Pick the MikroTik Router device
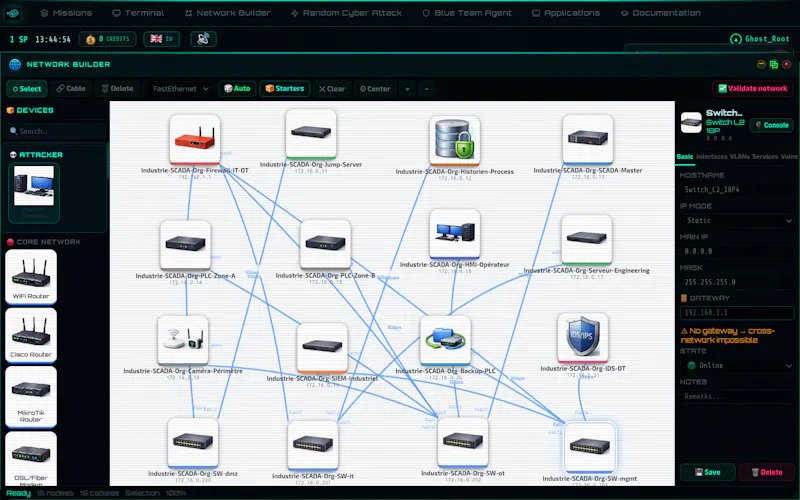The height and width of the screenshot is (500, 800). click(31, 396)
